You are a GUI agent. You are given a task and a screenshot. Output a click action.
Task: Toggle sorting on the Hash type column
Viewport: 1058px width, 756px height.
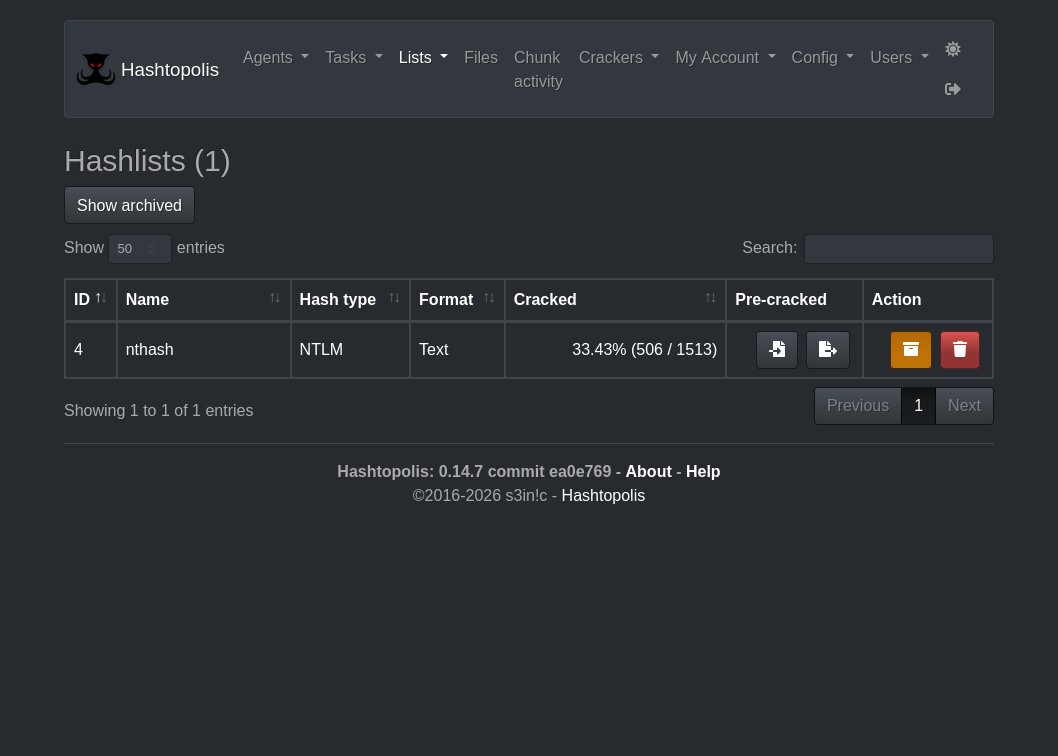350,299
